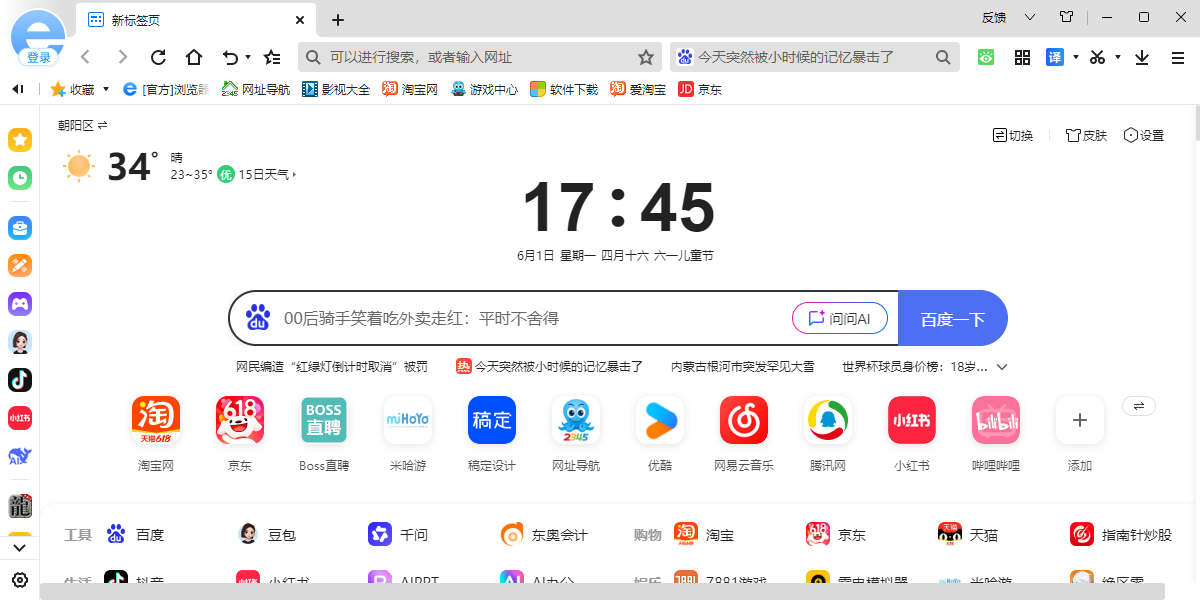This screenshot has width=1200, height=600.
Task: Reload the page with refresh icon
Action: [158, 57]
